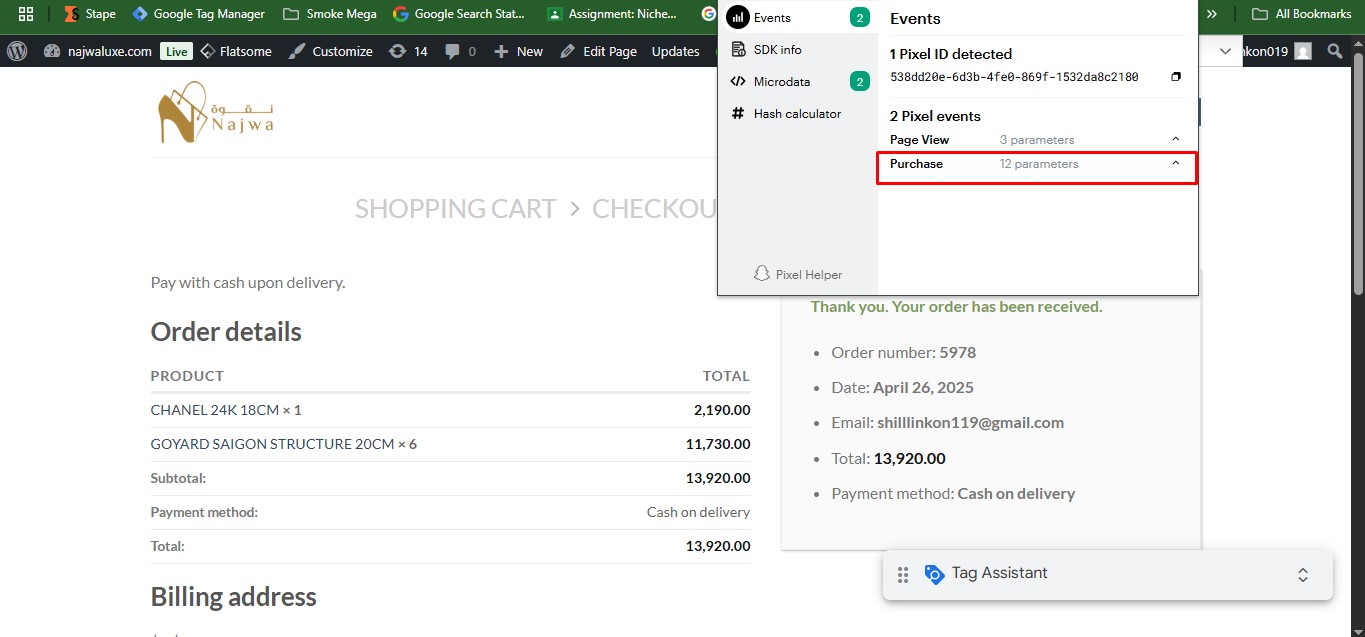
Task: Show the hidden bookmarks overflow chevron
Action: click(x=1212, y=14)
